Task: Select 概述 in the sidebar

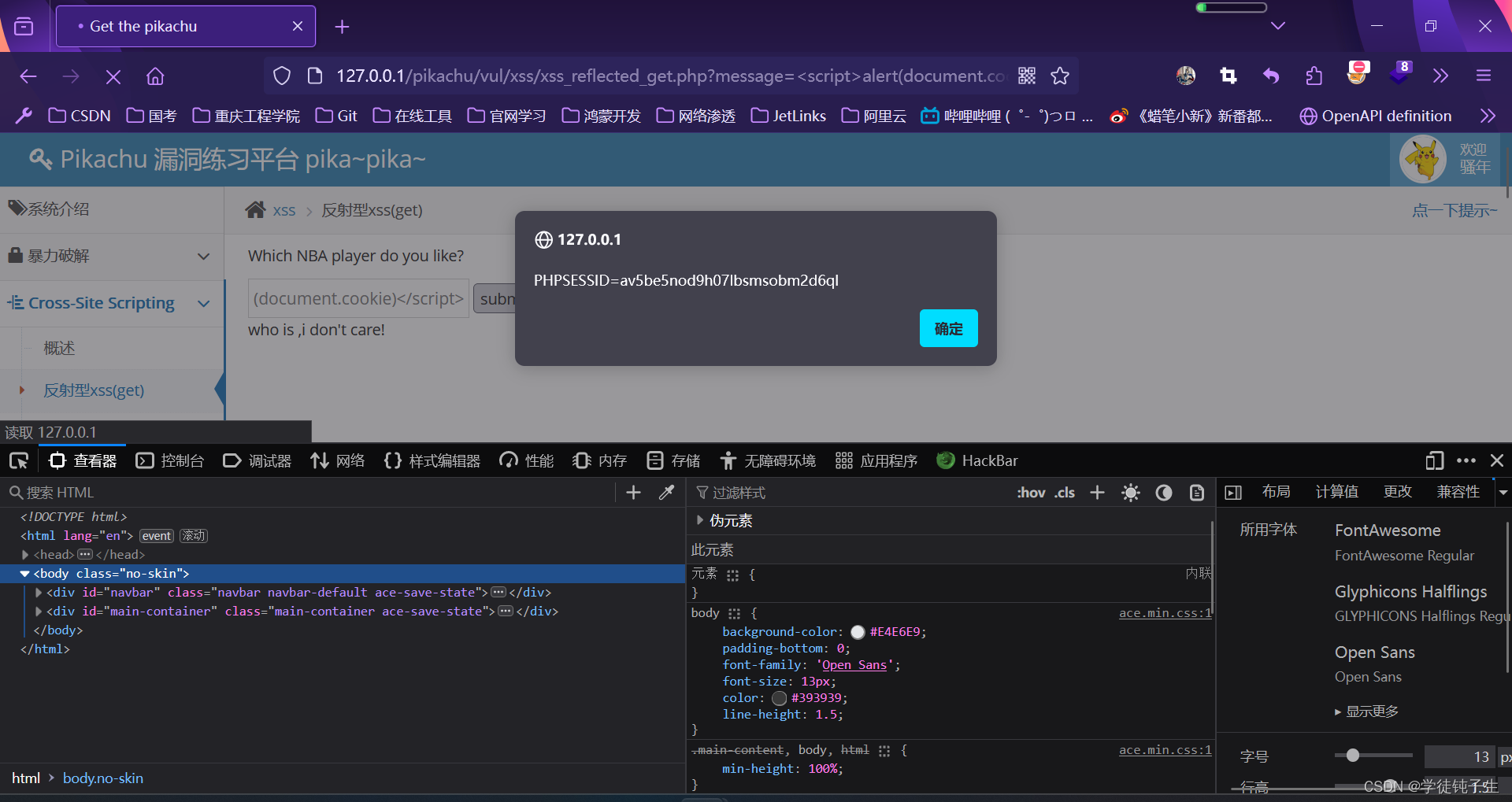Action: coord(59,348)
